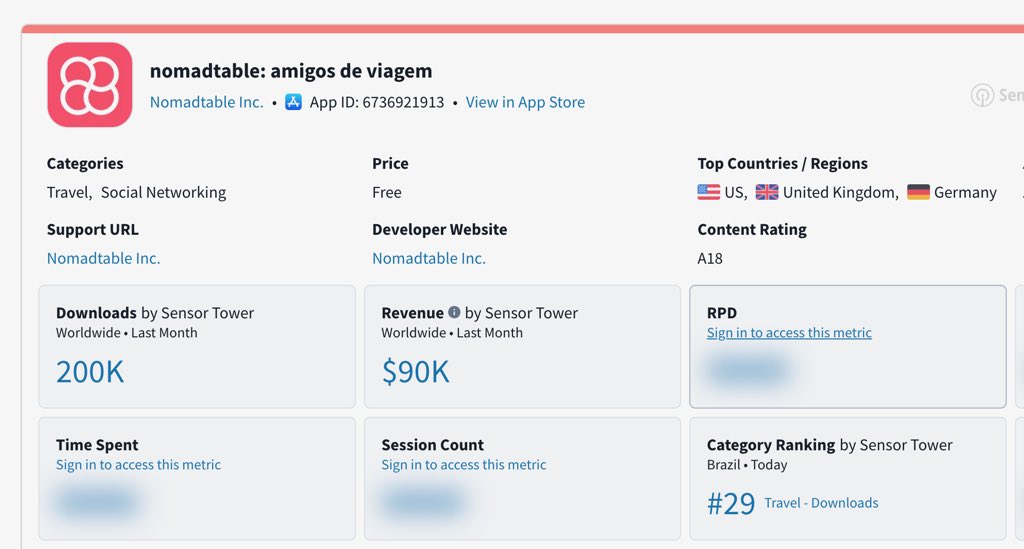Click the #29 category ranking value
Viewport: 1024px width, 549px height.
(x=731, y=504)
